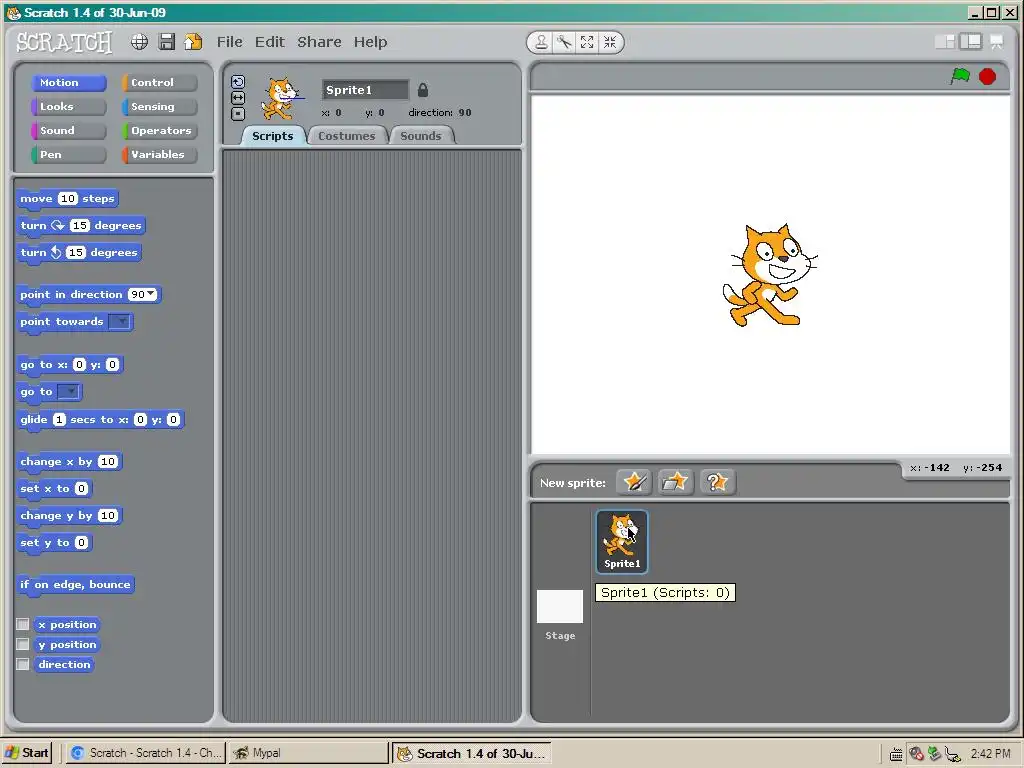The image size is (1024, 768).
Task: Open the go to dropdown
Action: click(69, 392)
